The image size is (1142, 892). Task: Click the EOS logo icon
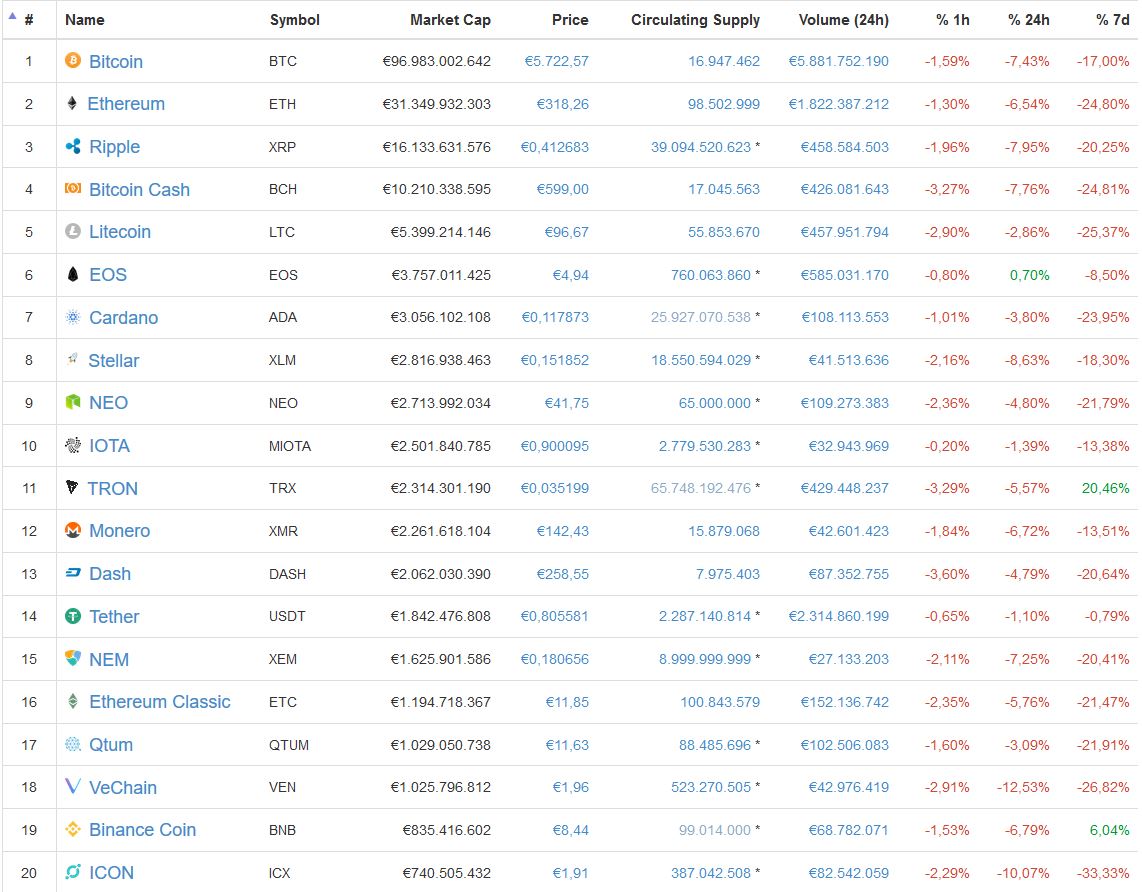point(73,275)
